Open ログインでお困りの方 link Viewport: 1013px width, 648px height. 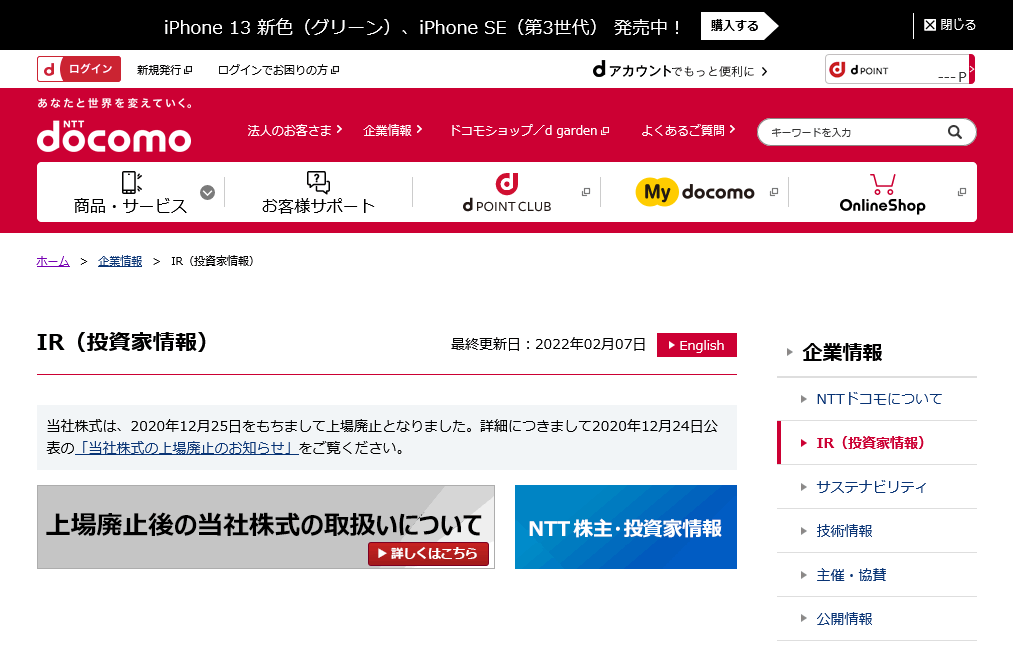(x=278, y=70)
